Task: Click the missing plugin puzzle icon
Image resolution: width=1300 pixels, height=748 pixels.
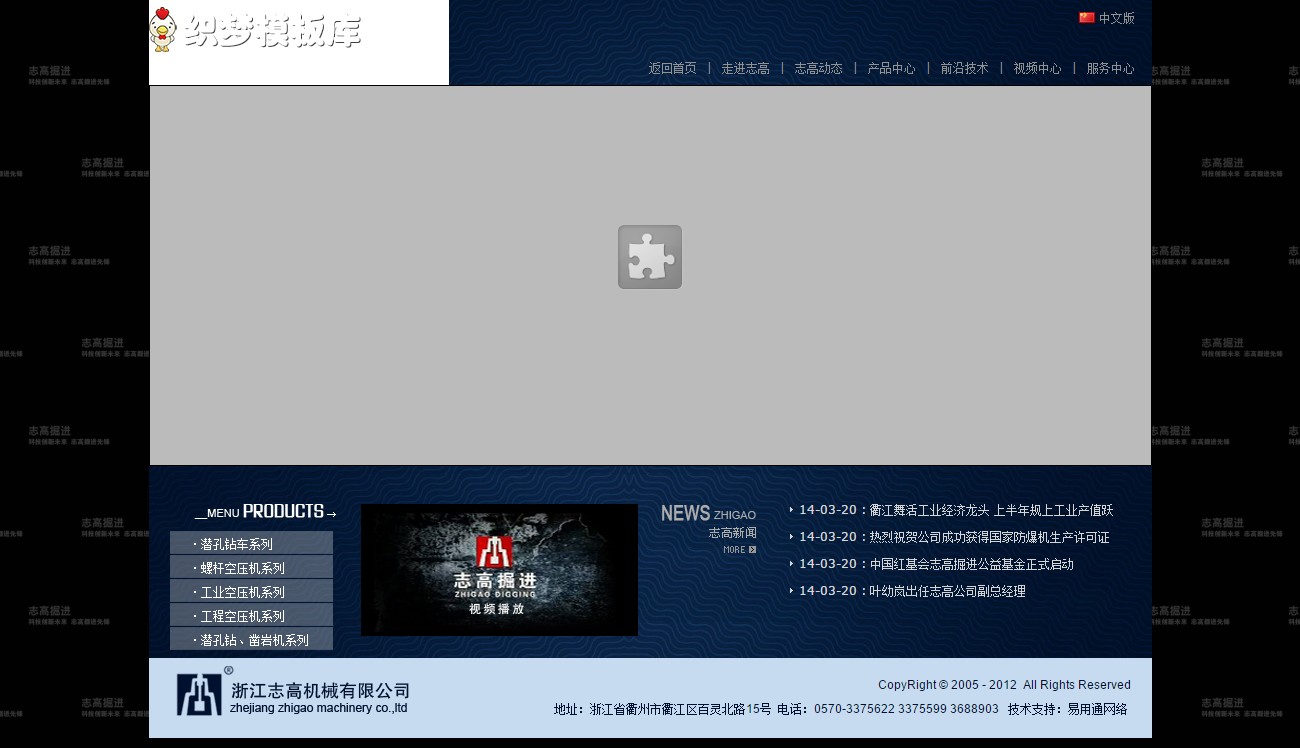Action: (650, 257)
